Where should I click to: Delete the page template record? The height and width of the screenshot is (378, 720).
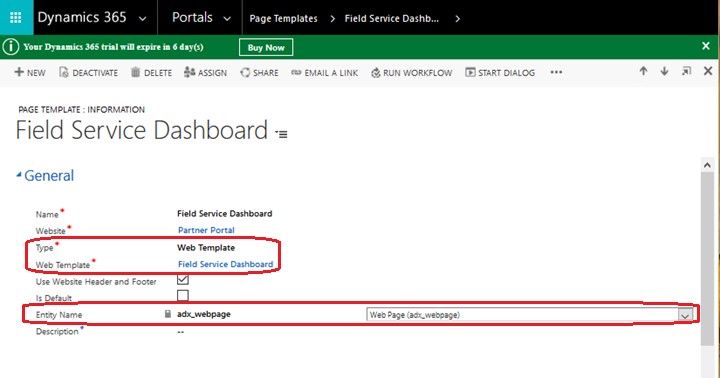click(152, 73)
